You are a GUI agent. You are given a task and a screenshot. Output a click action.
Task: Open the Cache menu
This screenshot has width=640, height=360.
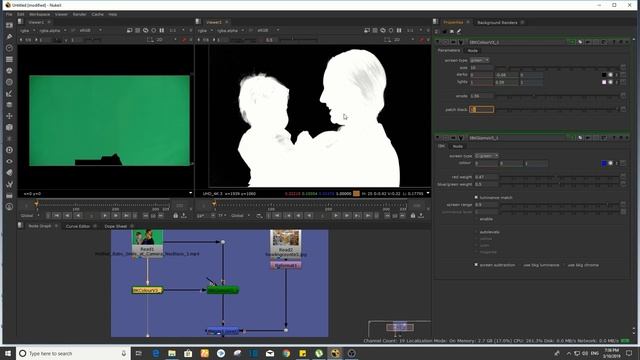[x=97, y=14]
